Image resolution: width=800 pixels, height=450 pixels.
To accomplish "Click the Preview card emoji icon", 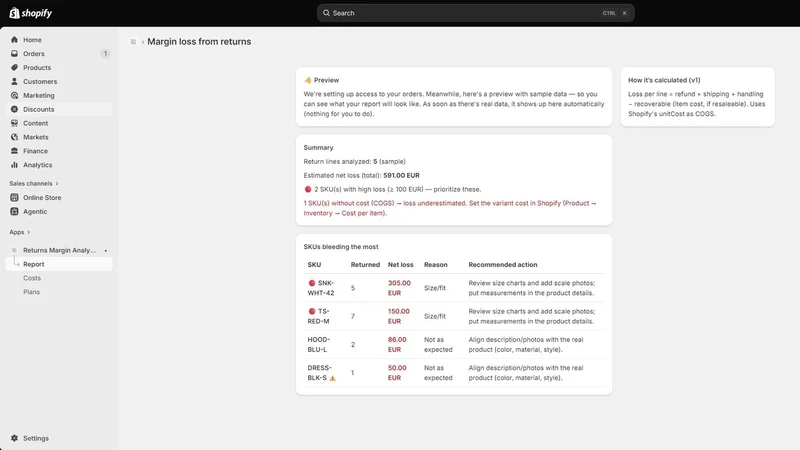I will [x=308, y=80].
